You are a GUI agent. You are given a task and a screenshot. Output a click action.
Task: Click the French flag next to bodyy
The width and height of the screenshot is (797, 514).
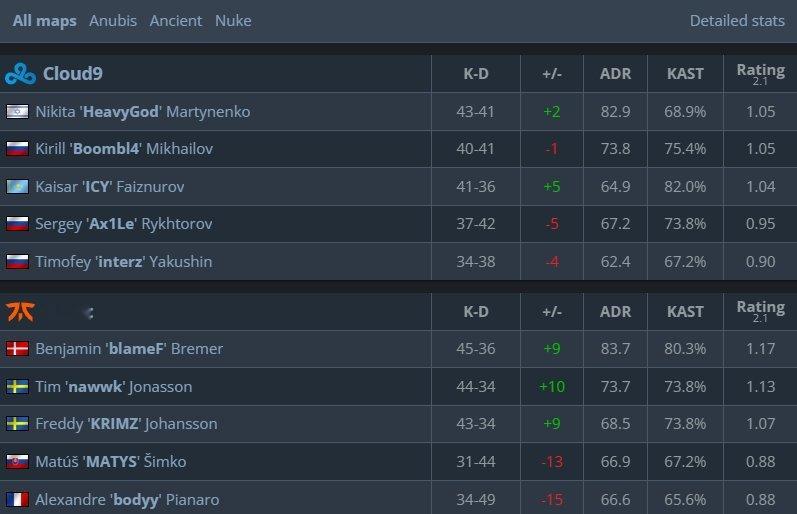[17, 499]
